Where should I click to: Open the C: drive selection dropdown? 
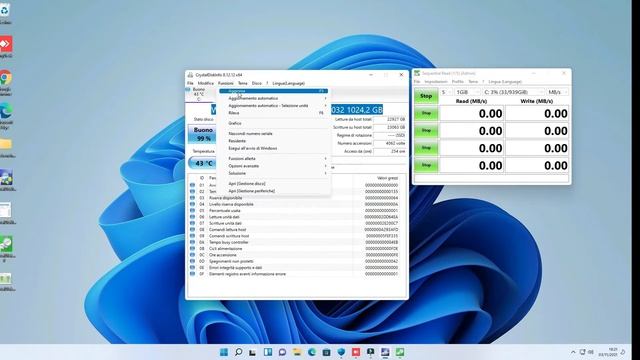(513, 92)
